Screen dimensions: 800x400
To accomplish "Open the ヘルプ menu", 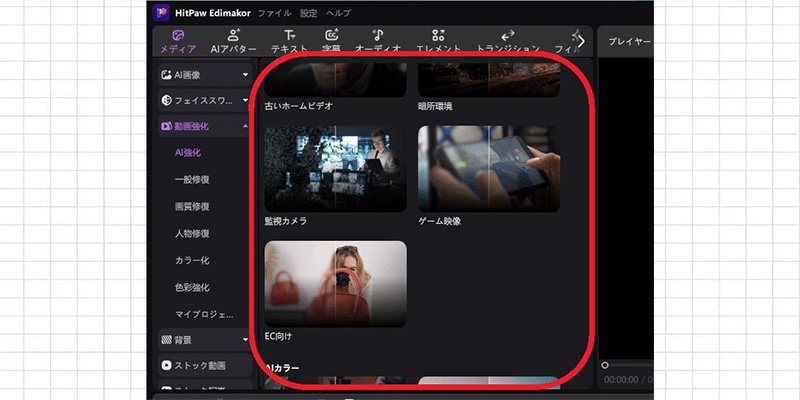I will [339, 14].
